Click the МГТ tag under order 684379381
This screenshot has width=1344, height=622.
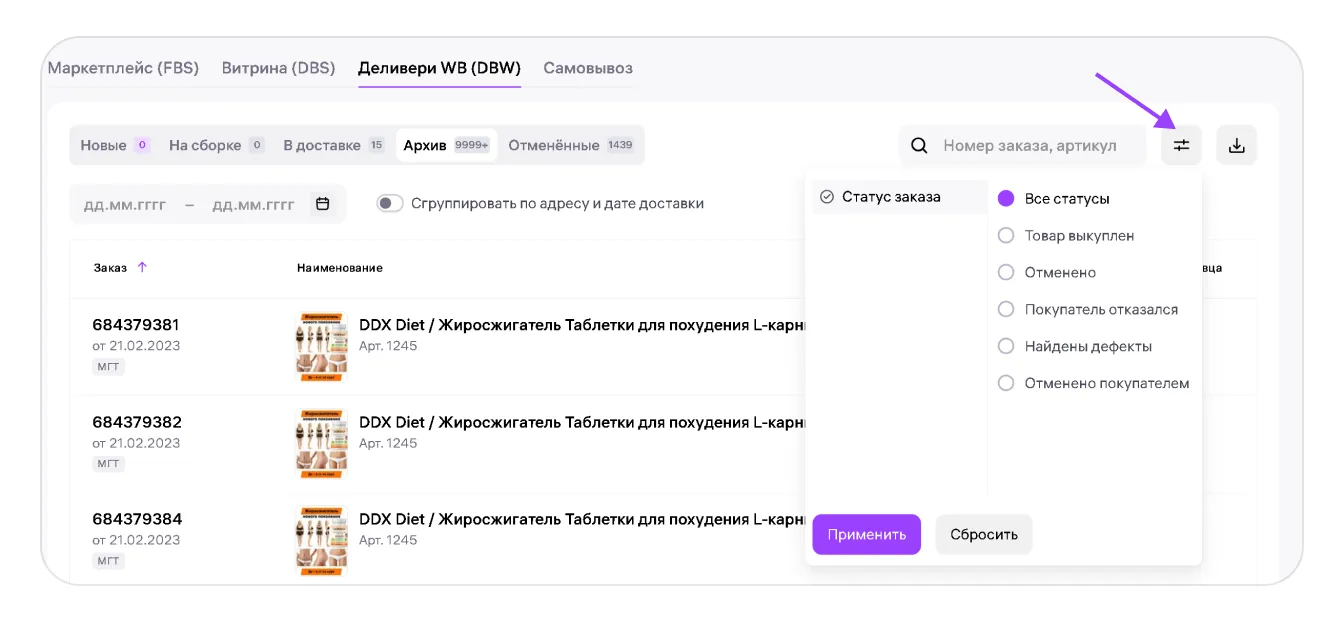pos(108,367)
